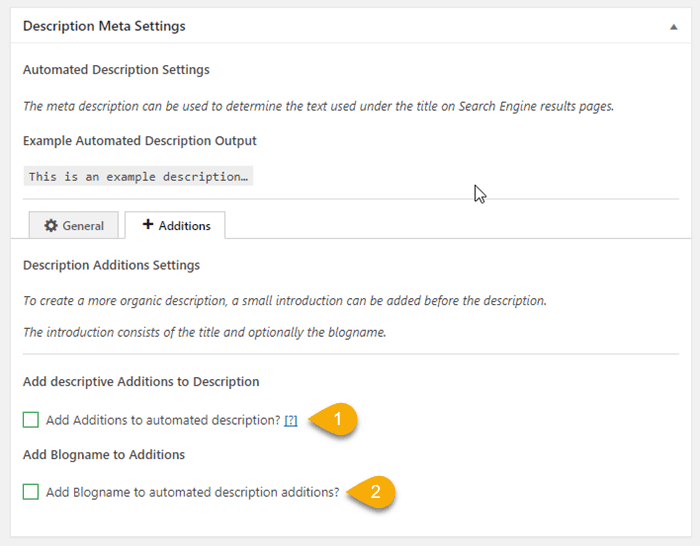700x546 pixels.
Task: Enable Add Additions to automated description checkbox
Action: point(31,420)
